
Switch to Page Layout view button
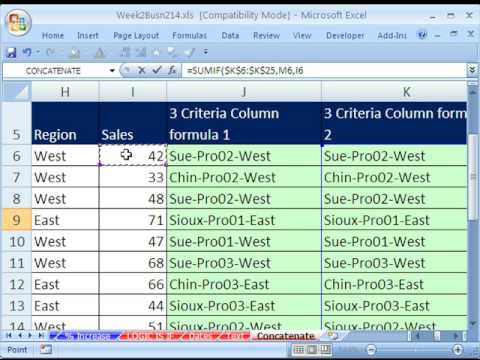pos(312,349)
